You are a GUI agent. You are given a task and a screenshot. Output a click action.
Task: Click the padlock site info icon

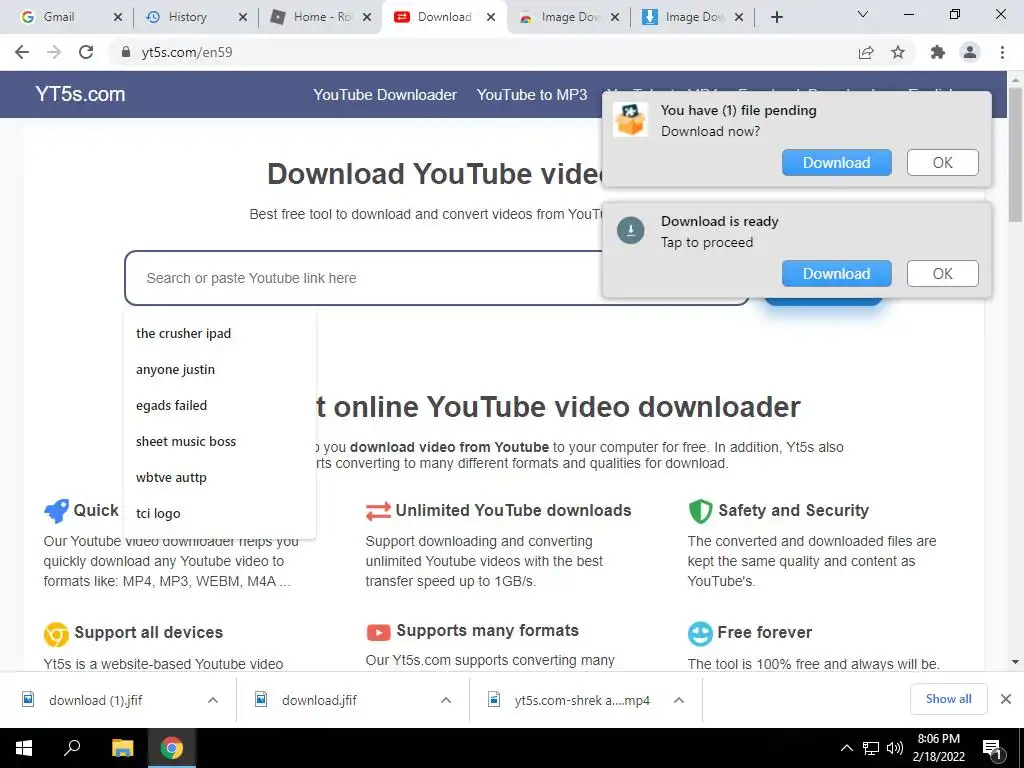coord(126,52)
